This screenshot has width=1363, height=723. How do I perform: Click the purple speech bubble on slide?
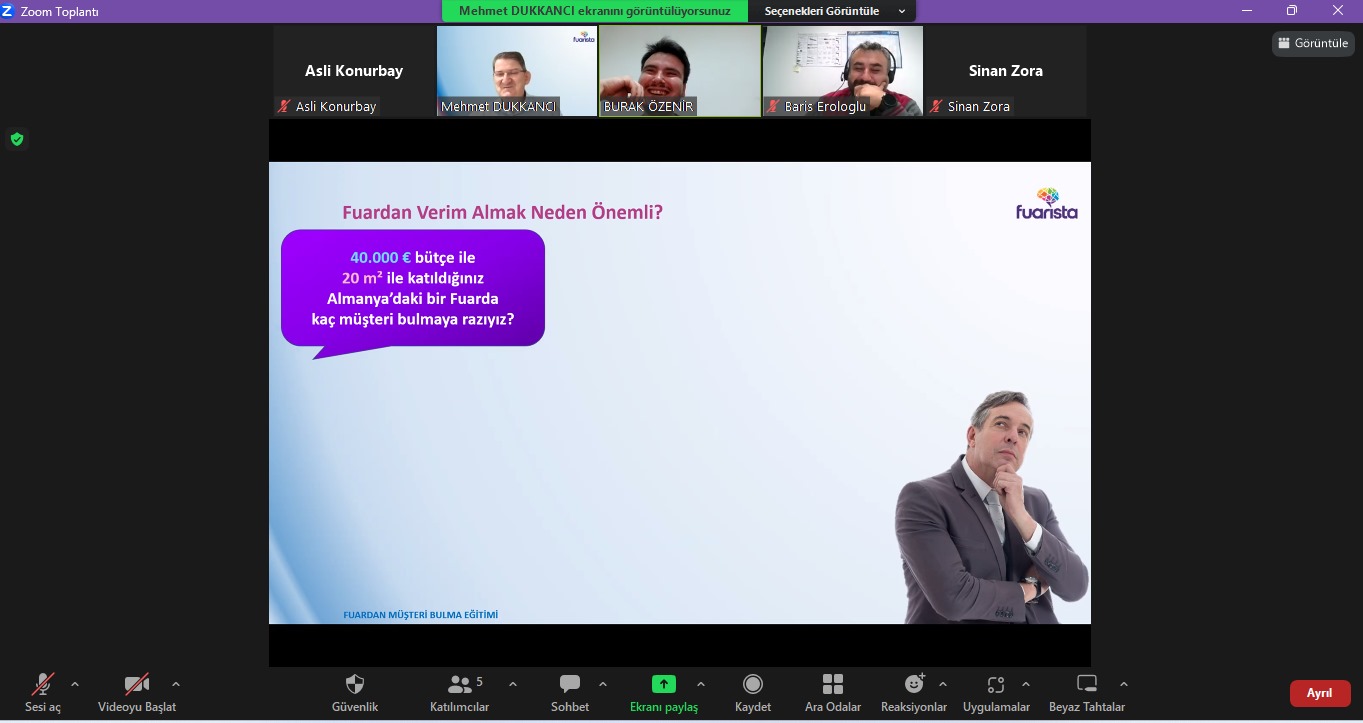tap(413, 289)
